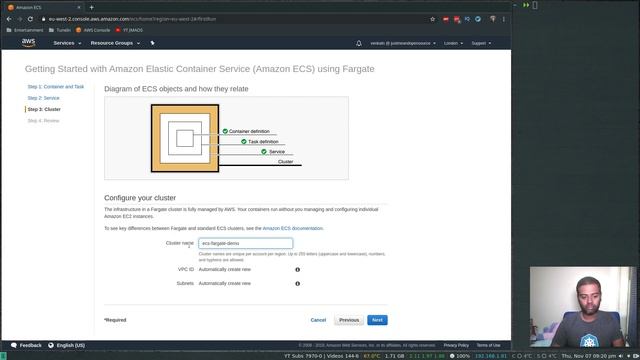This screenshot has width=640, height=360.
Task: Expand the Resource Groups dropdown
Action: pyautogui.click(x=115, y=43)
